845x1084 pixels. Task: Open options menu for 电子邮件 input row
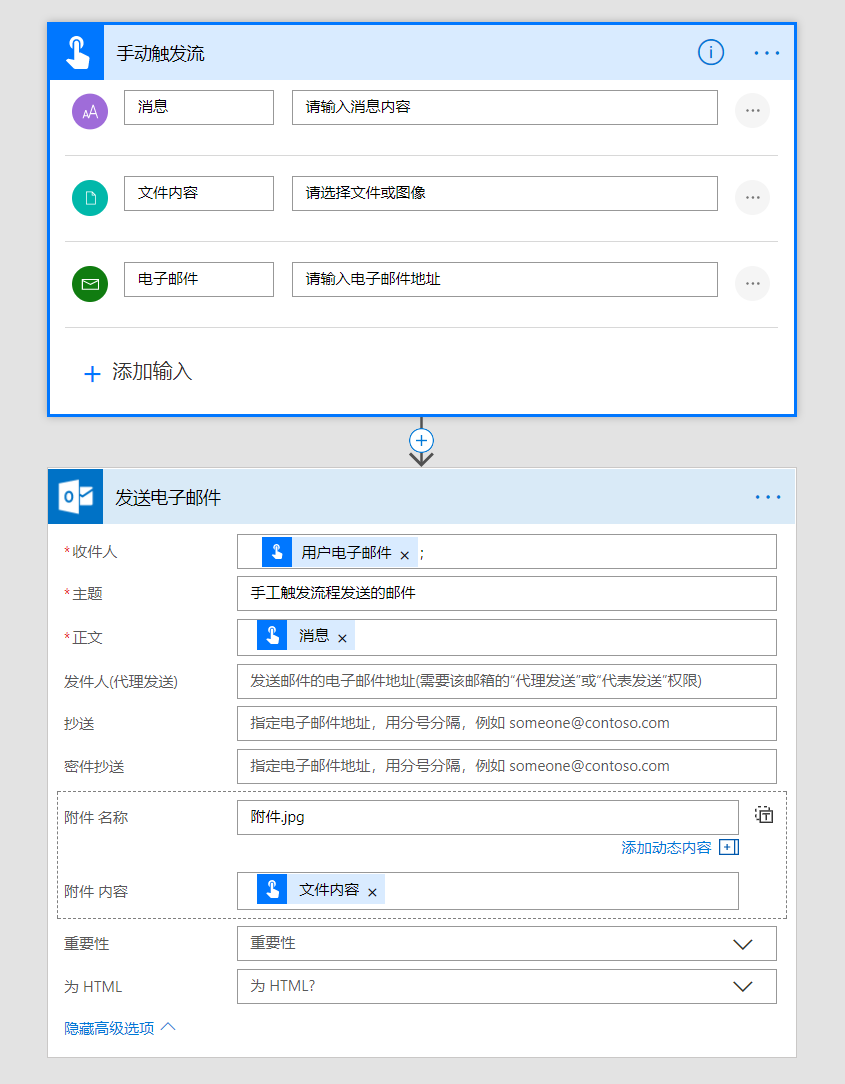tap(752, 283)
